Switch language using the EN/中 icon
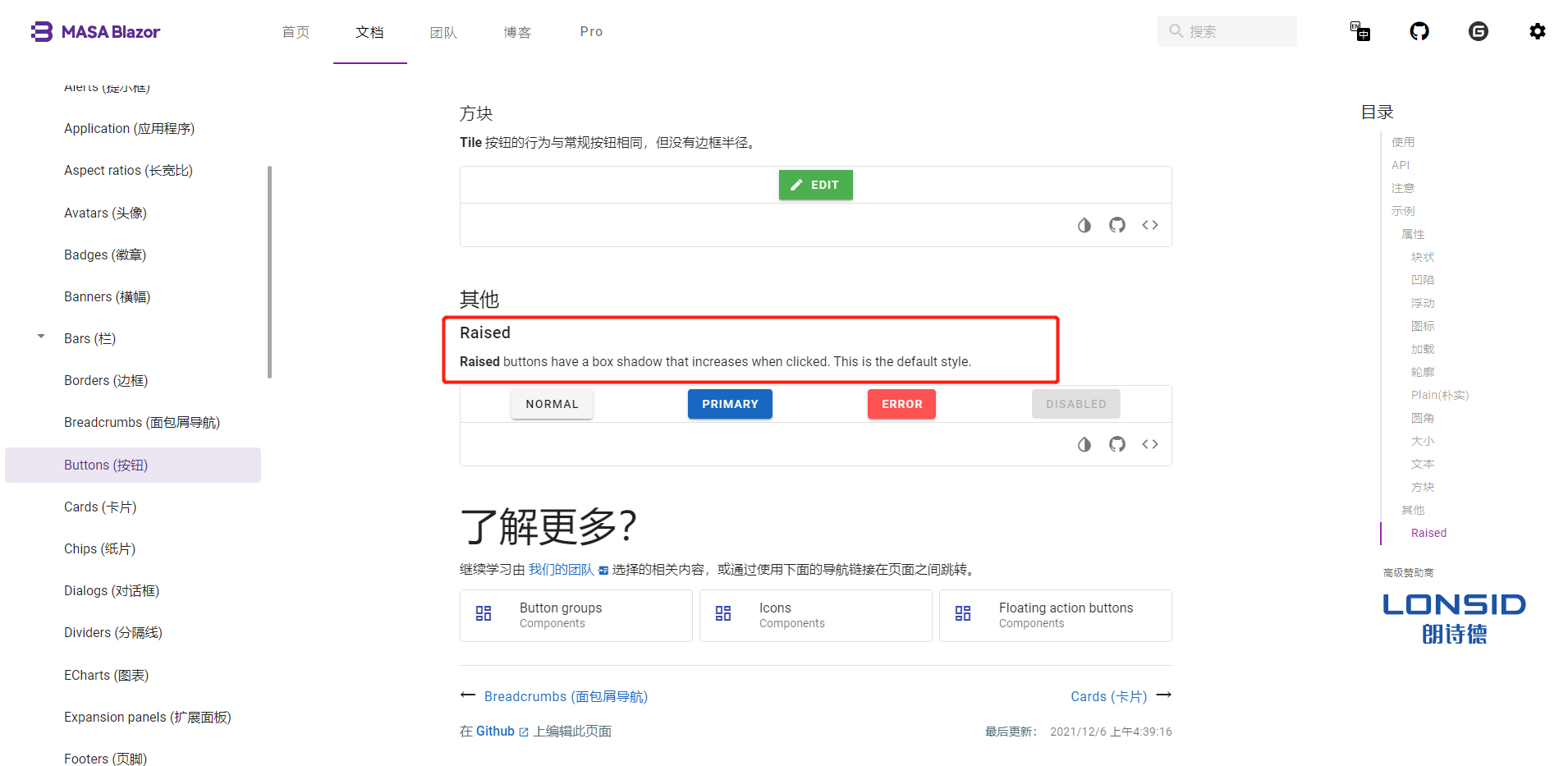1568x766 pixels. [1360, 31]
